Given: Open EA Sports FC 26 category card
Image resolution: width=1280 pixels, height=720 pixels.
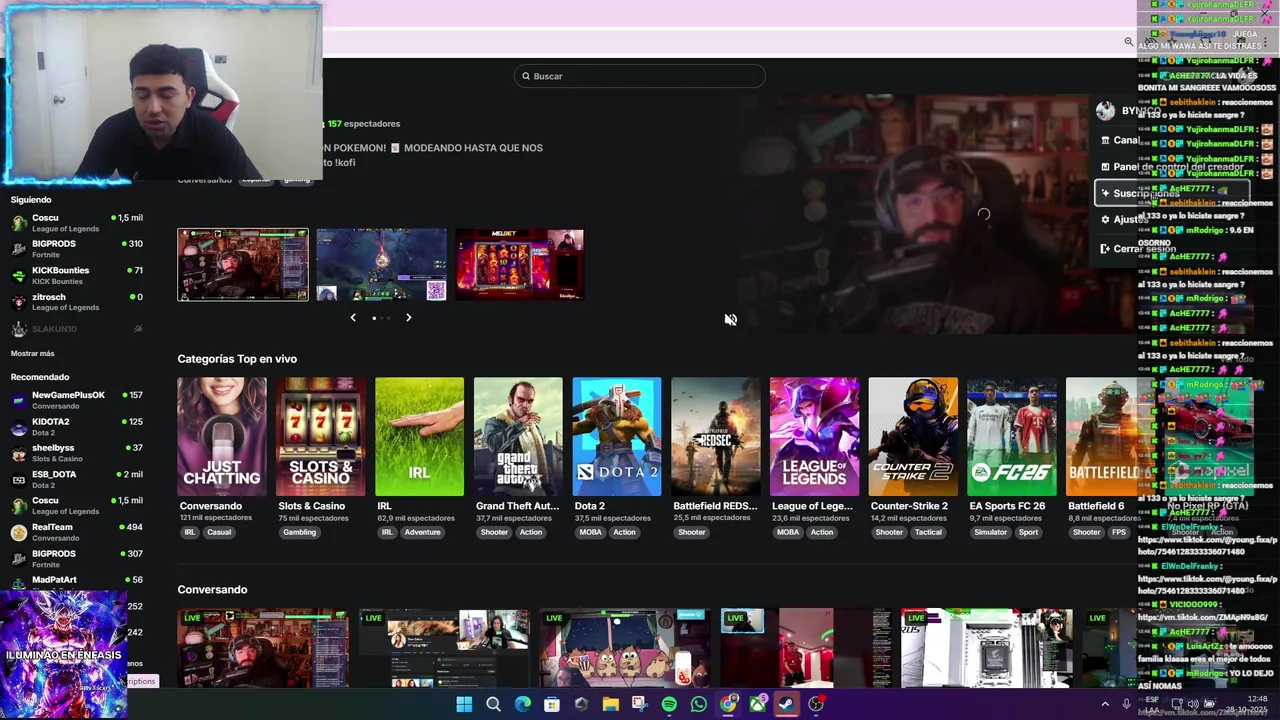Looking at the screenshot, I should (x=1011, y=437).
